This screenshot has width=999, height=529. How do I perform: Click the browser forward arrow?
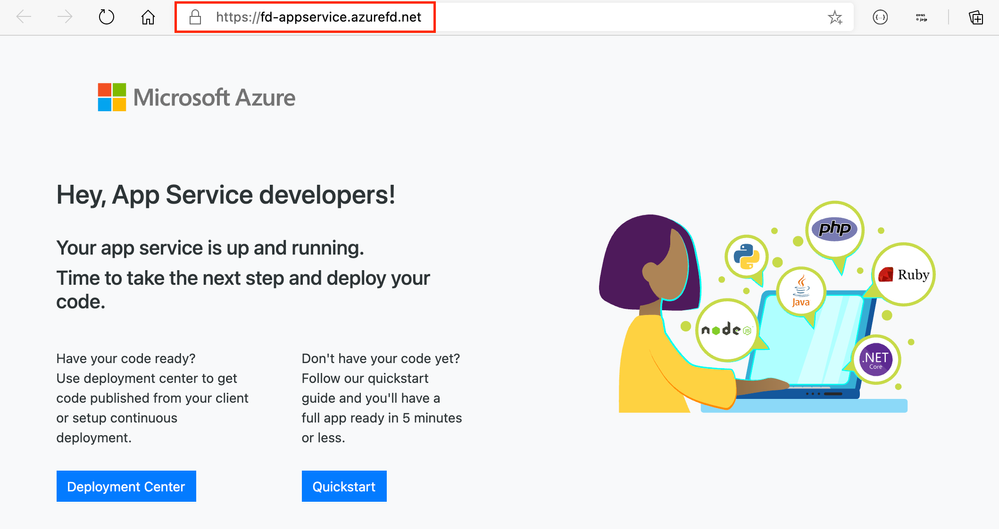(x=65, y=17)
